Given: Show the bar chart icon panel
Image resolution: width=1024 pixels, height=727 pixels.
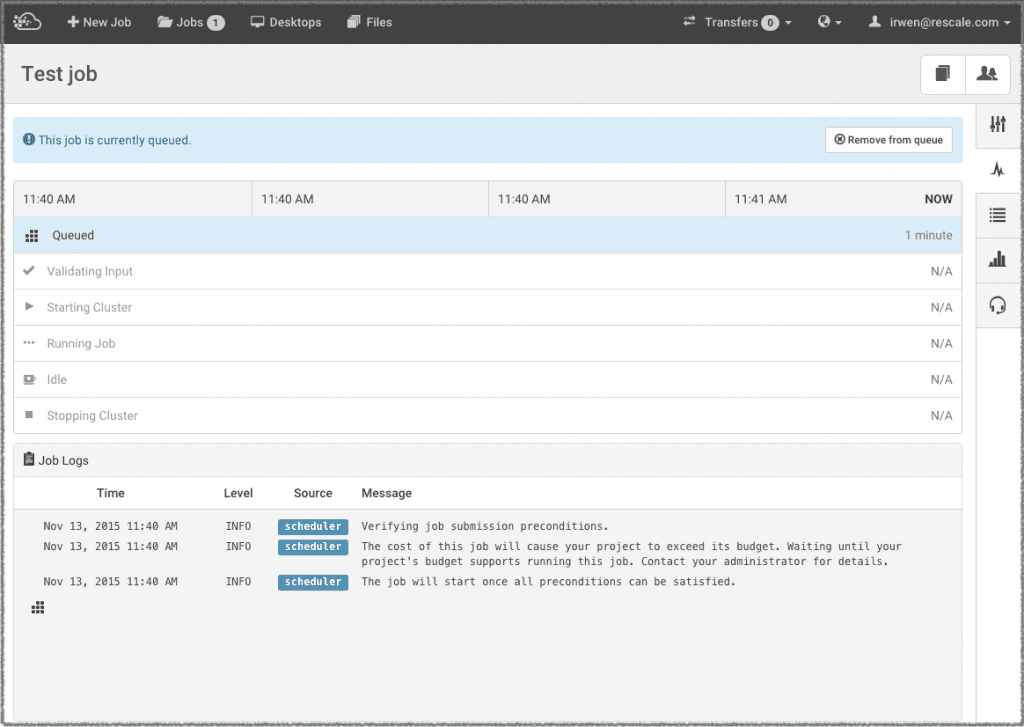Looking at the screenshot, I should tap(996, 259).
